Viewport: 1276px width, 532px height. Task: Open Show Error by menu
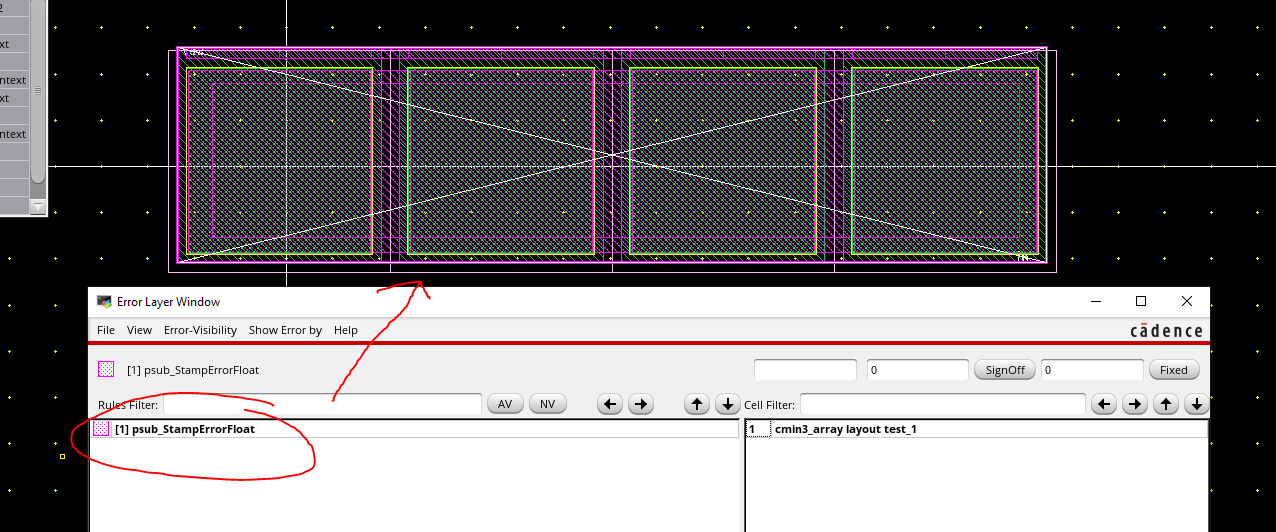[x=285, y=330]
